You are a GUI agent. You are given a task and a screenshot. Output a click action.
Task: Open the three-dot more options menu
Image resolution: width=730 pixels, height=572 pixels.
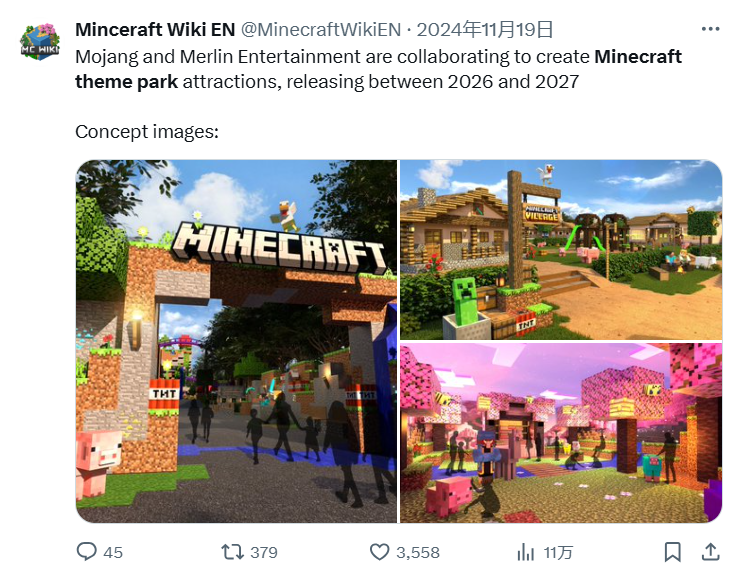(710, 29)
